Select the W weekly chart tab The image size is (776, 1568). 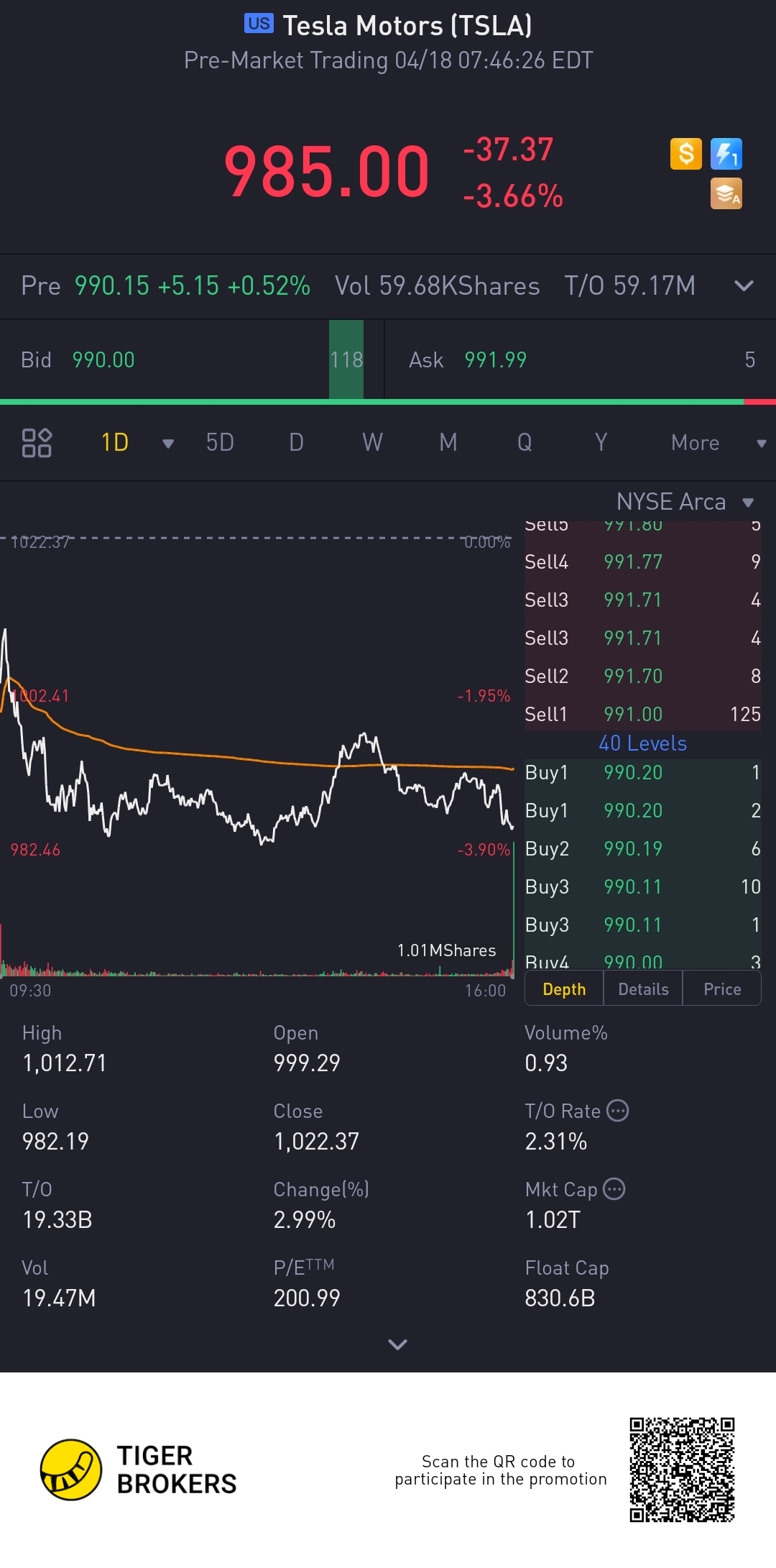(x=372, y=442)
